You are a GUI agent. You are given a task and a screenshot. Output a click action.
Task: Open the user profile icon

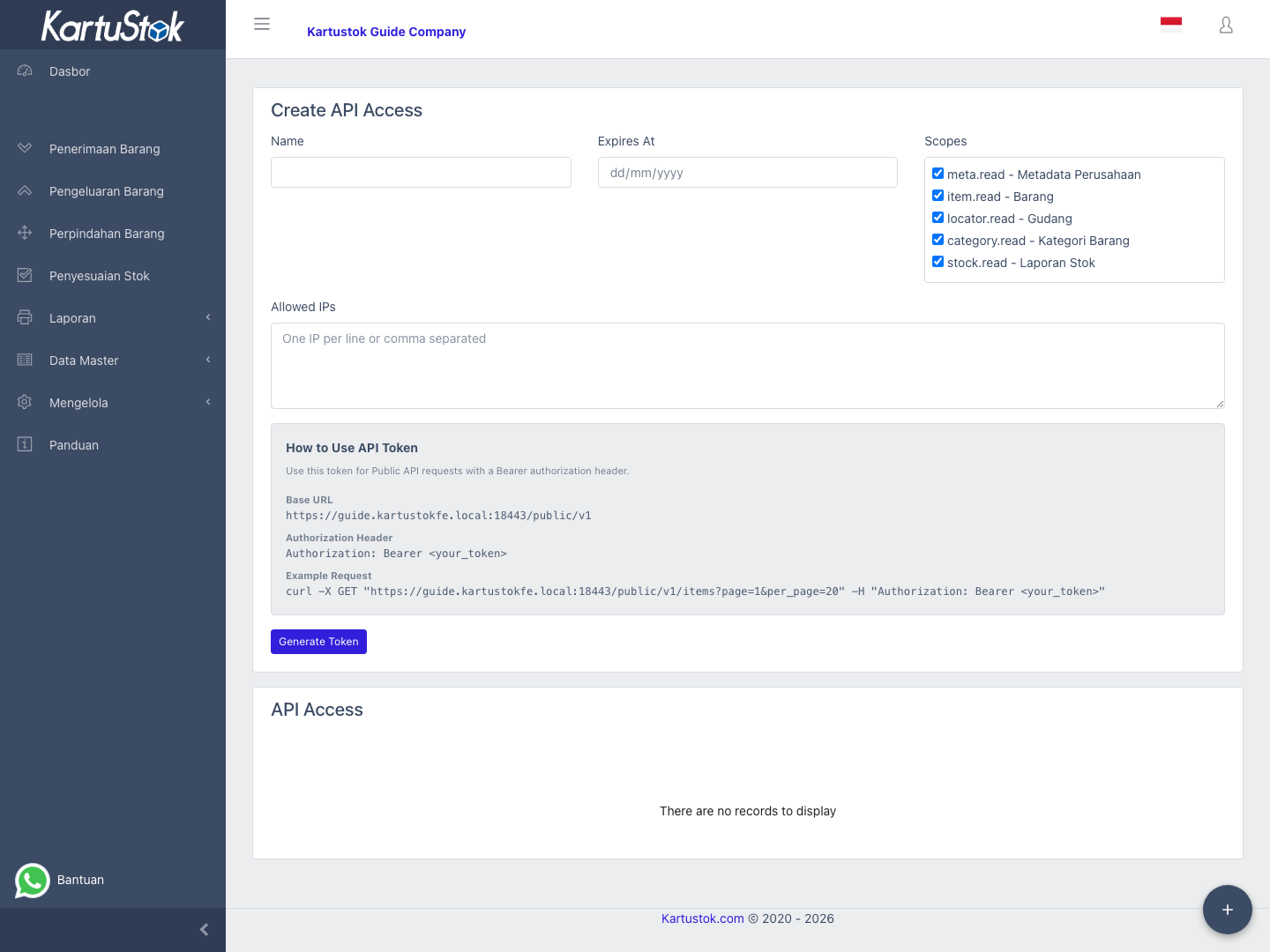click(x=1226, y=25)
